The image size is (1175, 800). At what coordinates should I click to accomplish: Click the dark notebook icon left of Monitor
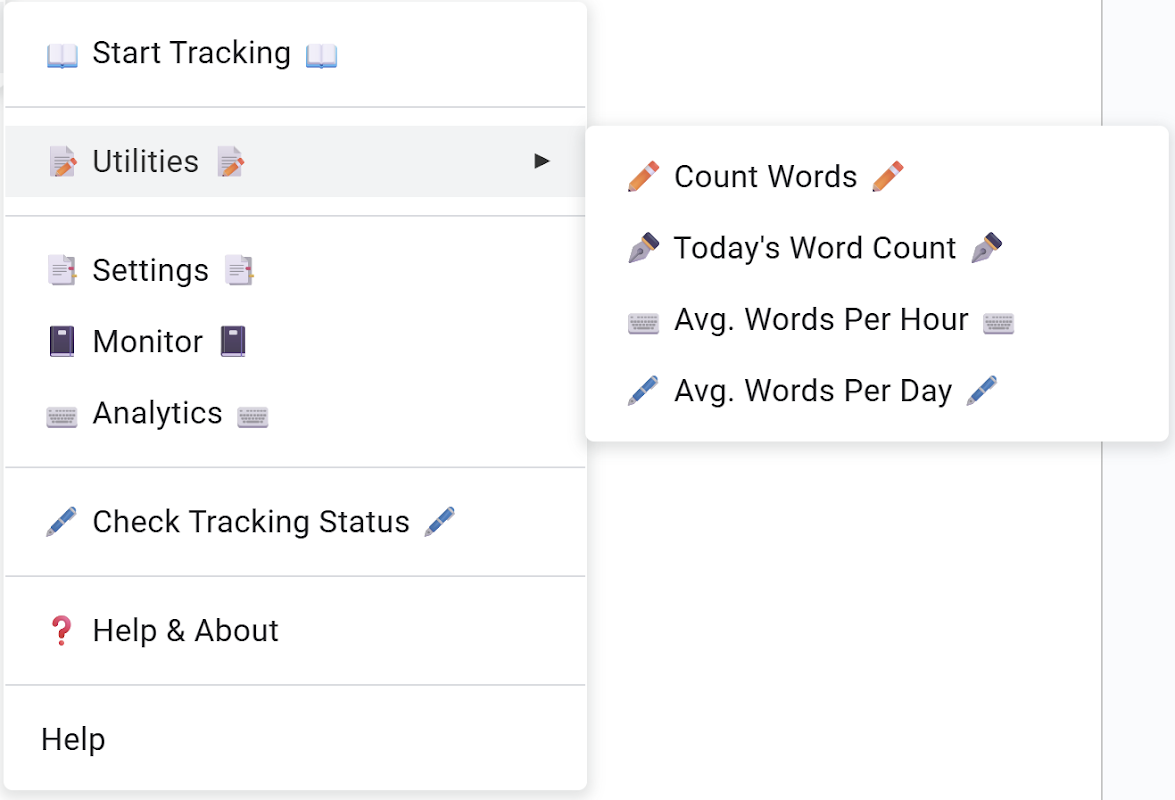point(62,342)
